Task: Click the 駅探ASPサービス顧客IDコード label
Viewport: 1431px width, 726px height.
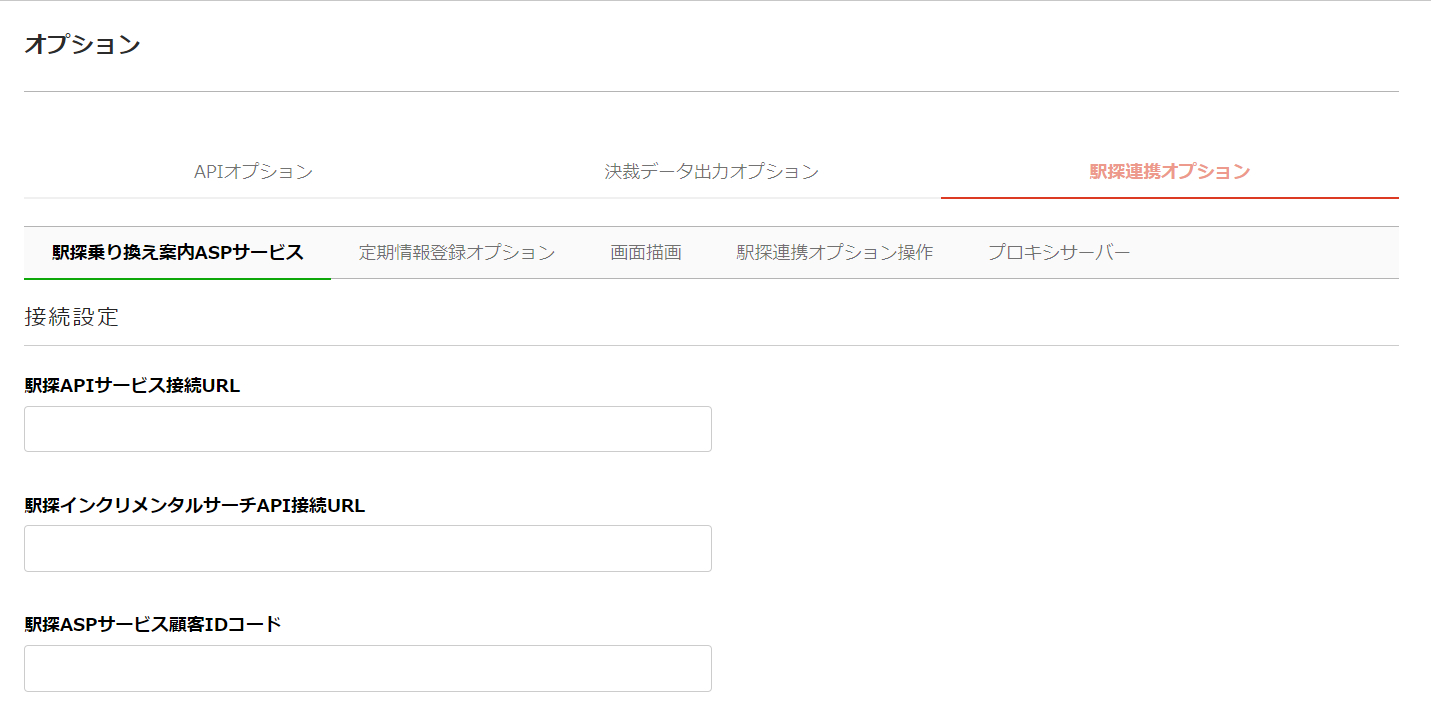Action: tap(153, 625)
